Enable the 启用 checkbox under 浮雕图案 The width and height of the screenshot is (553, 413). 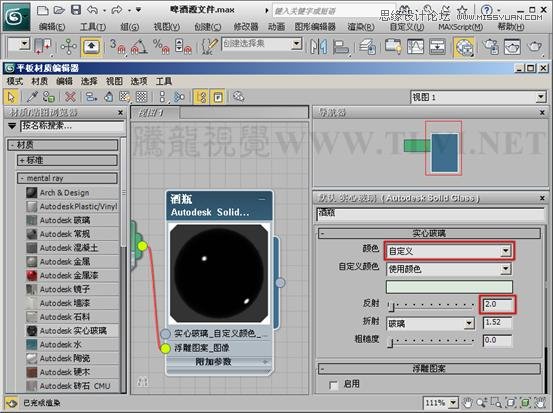(333, 385)
